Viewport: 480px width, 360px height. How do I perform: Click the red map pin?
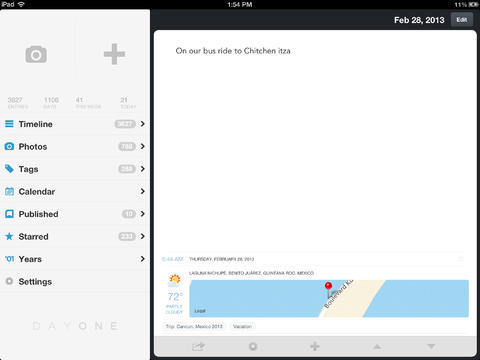[x=328, y=289]
